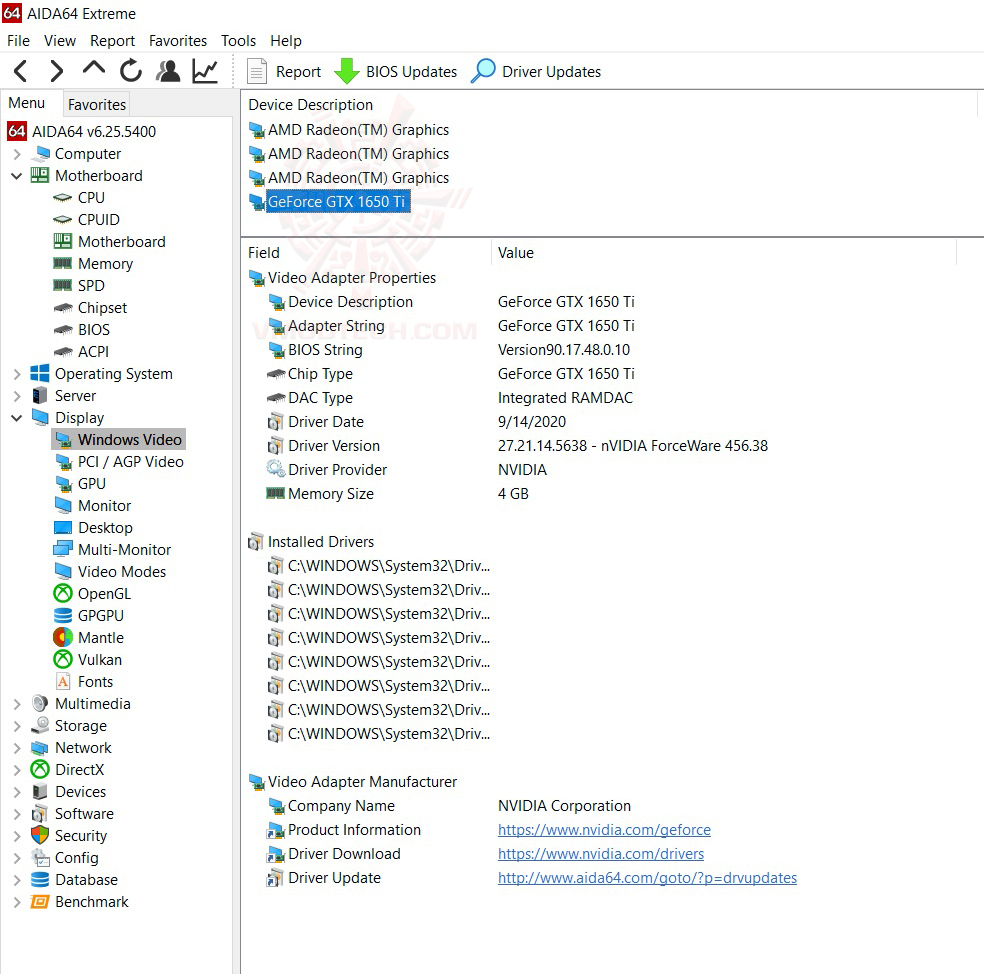
Task: Expand the Devices tree node
Action: pyautogui.click(x=17, y=792)
